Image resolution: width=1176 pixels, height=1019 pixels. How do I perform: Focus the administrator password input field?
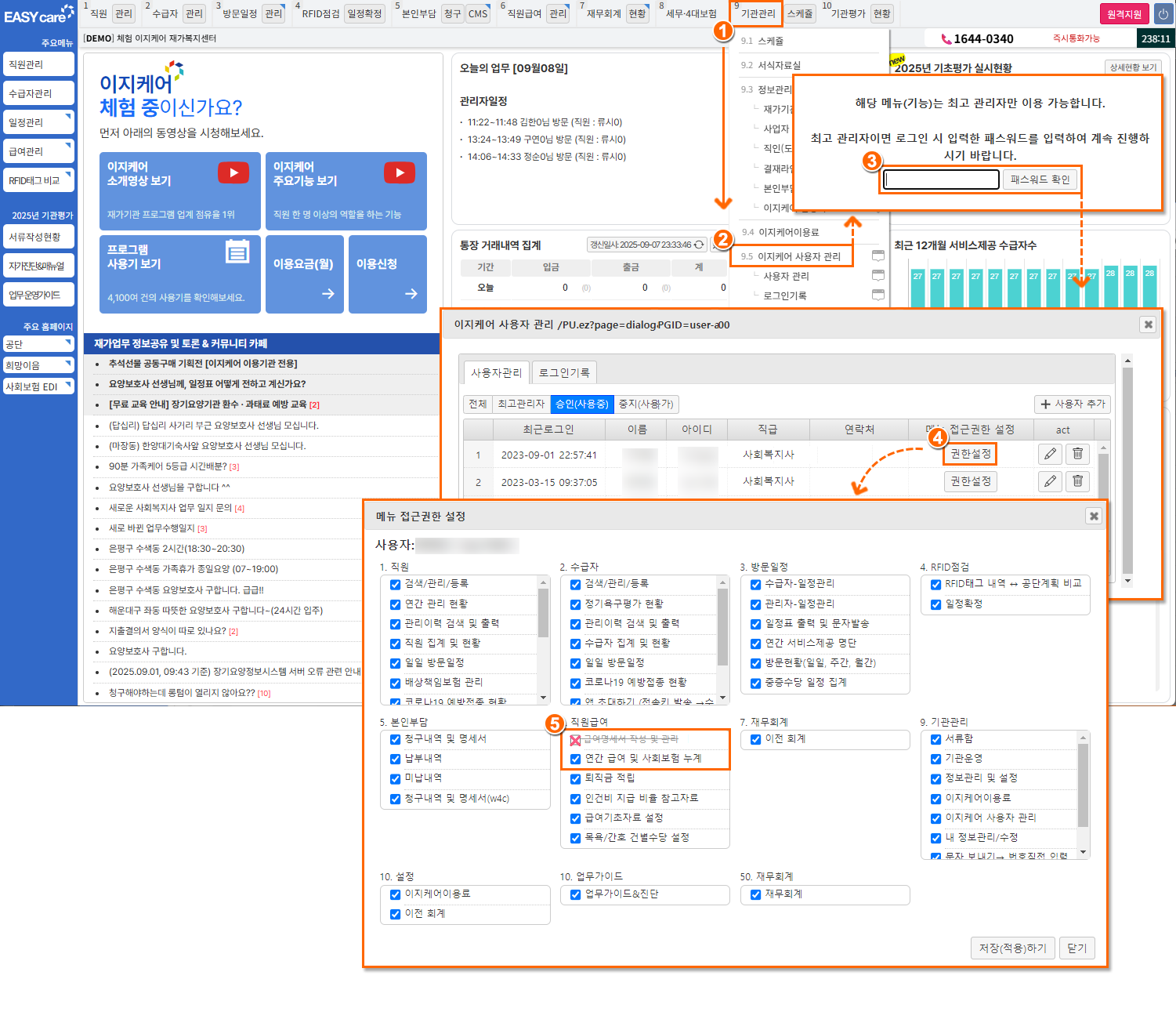(x=941, y=180)
